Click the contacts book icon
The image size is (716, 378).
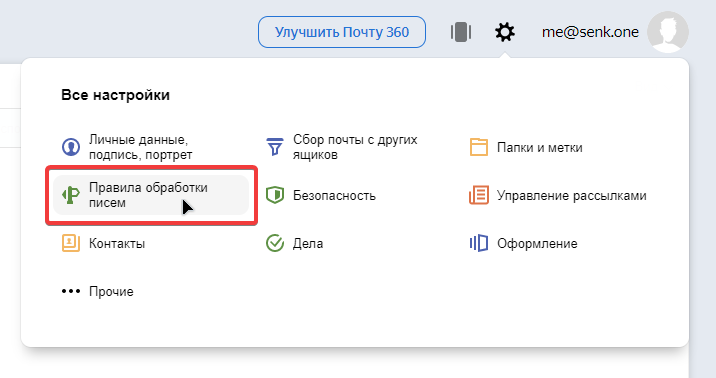tap(71, 243)
